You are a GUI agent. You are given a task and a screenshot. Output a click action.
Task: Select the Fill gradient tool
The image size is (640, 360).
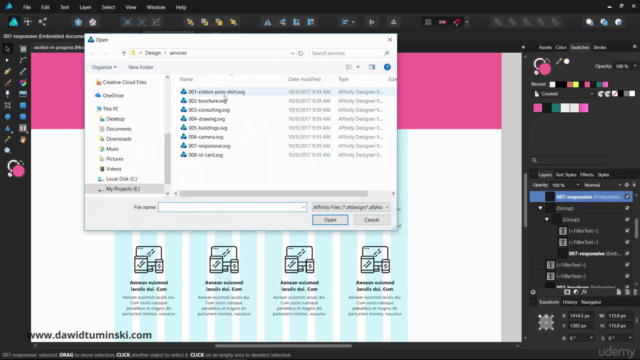pyautogui.click(x=23, y=83)
